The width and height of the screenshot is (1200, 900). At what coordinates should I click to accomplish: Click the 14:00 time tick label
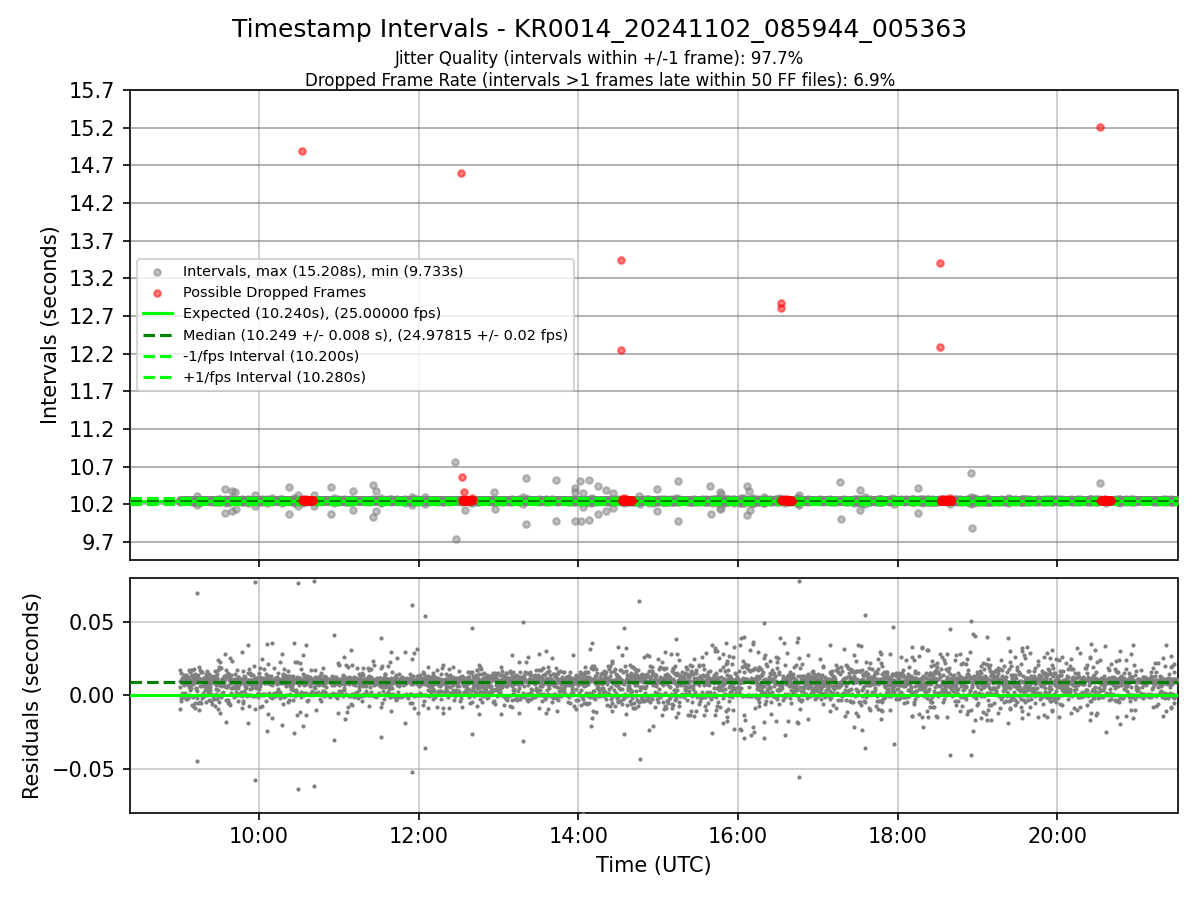578,834
